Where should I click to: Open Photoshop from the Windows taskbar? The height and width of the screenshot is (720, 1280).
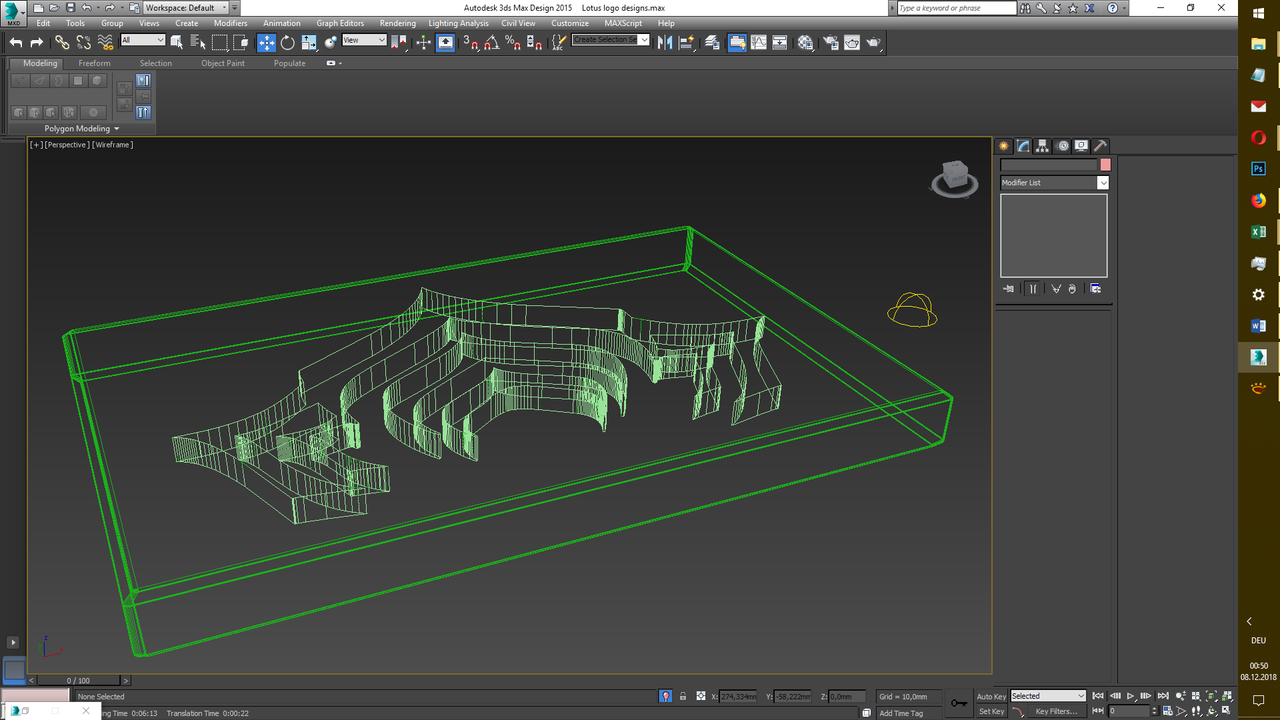(1259, 169)
